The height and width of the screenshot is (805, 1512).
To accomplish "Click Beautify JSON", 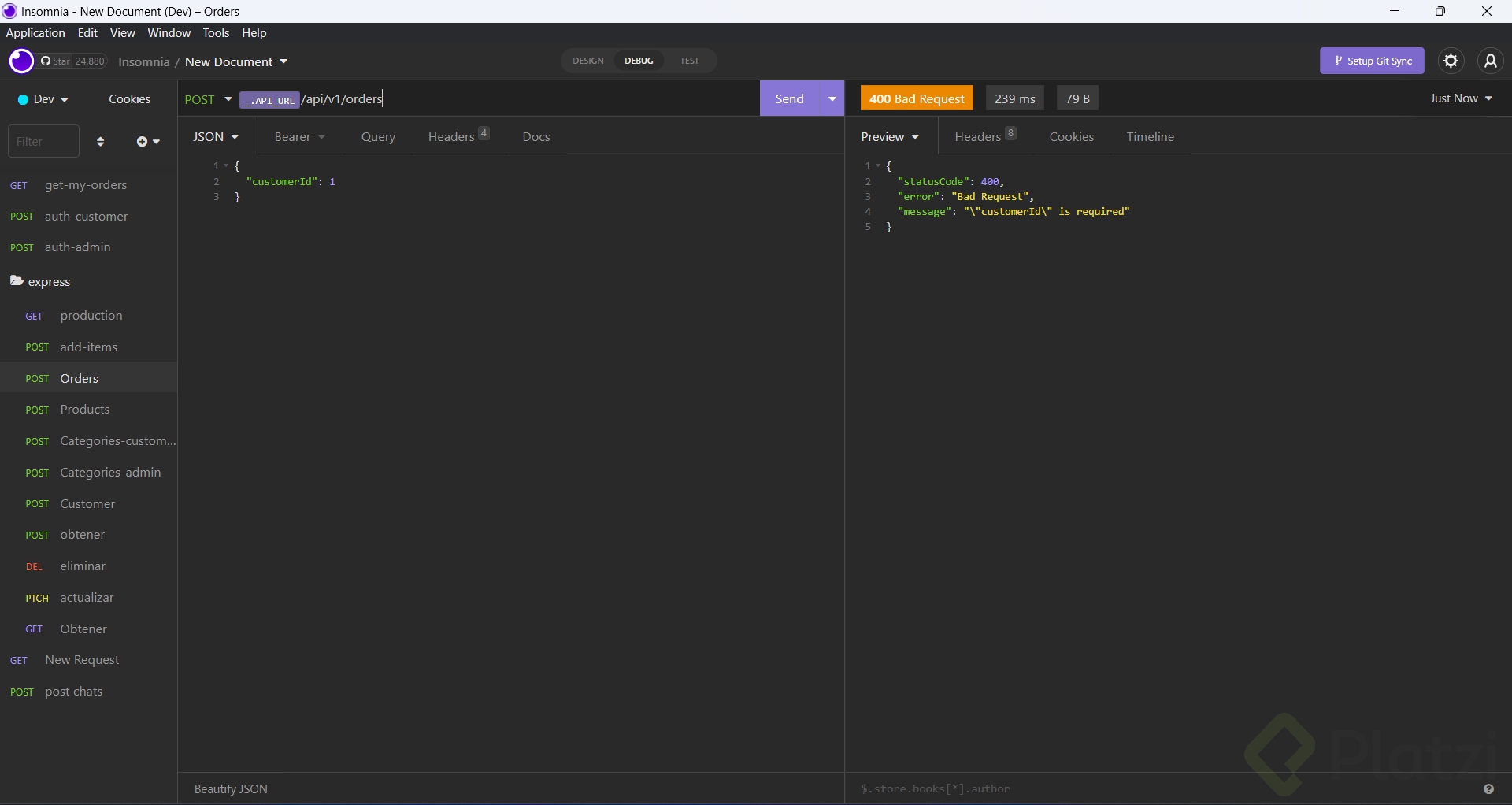I will coord(231,789).
